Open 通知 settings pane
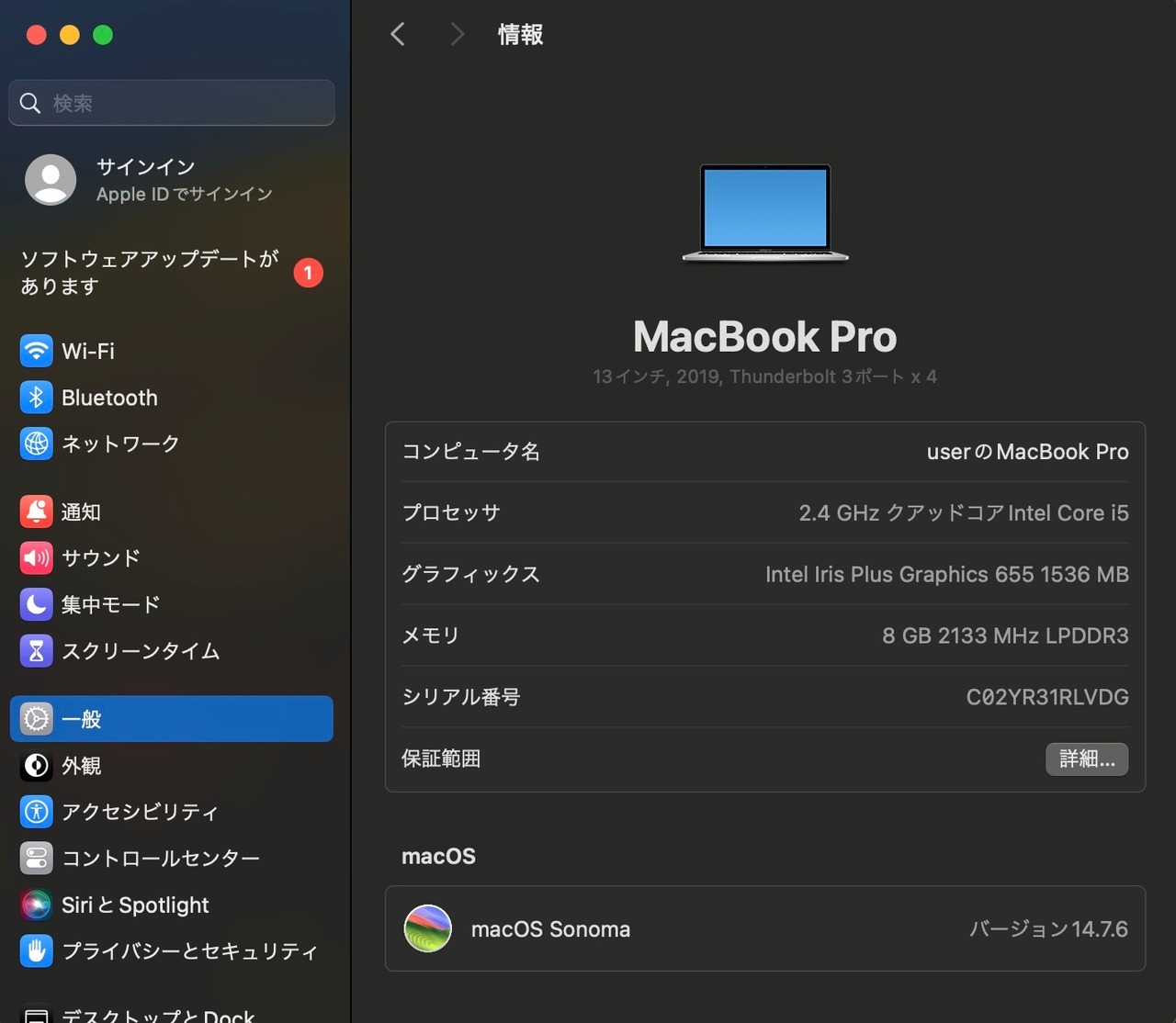This screenshot has width=1176, height=1023. coord(172,511)
